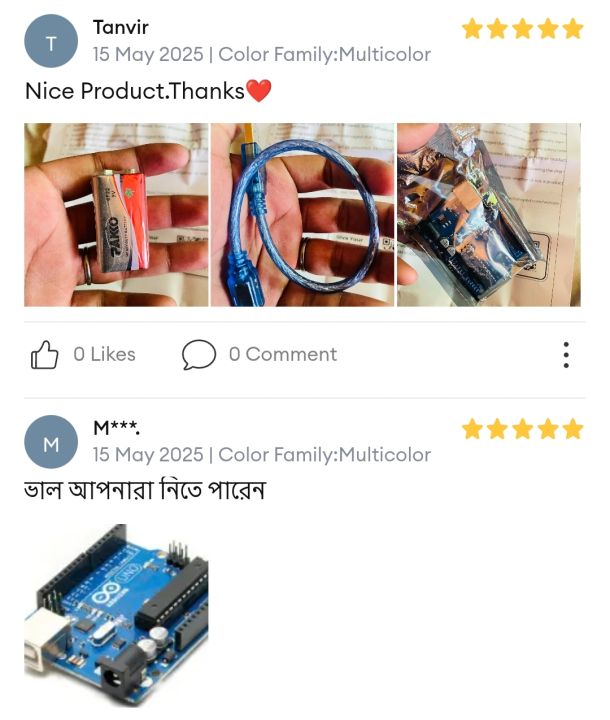The image size is (610, 720).
Task: Tap the thumbs-up like icon on Tanvir's review
Action: (x=45, y=354)
